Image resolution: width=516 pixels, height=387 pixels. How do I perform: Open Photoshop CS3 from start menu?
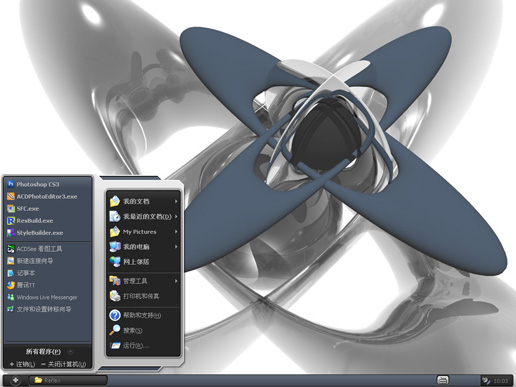tap(38, 184)
